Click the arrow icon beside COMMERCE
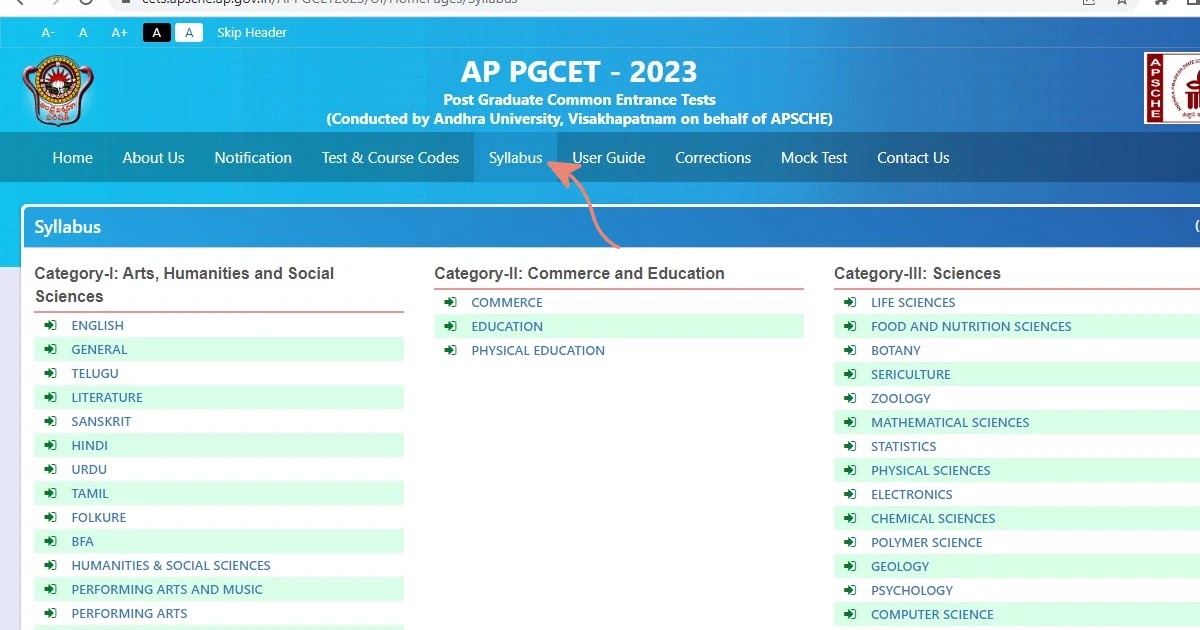 450,302
